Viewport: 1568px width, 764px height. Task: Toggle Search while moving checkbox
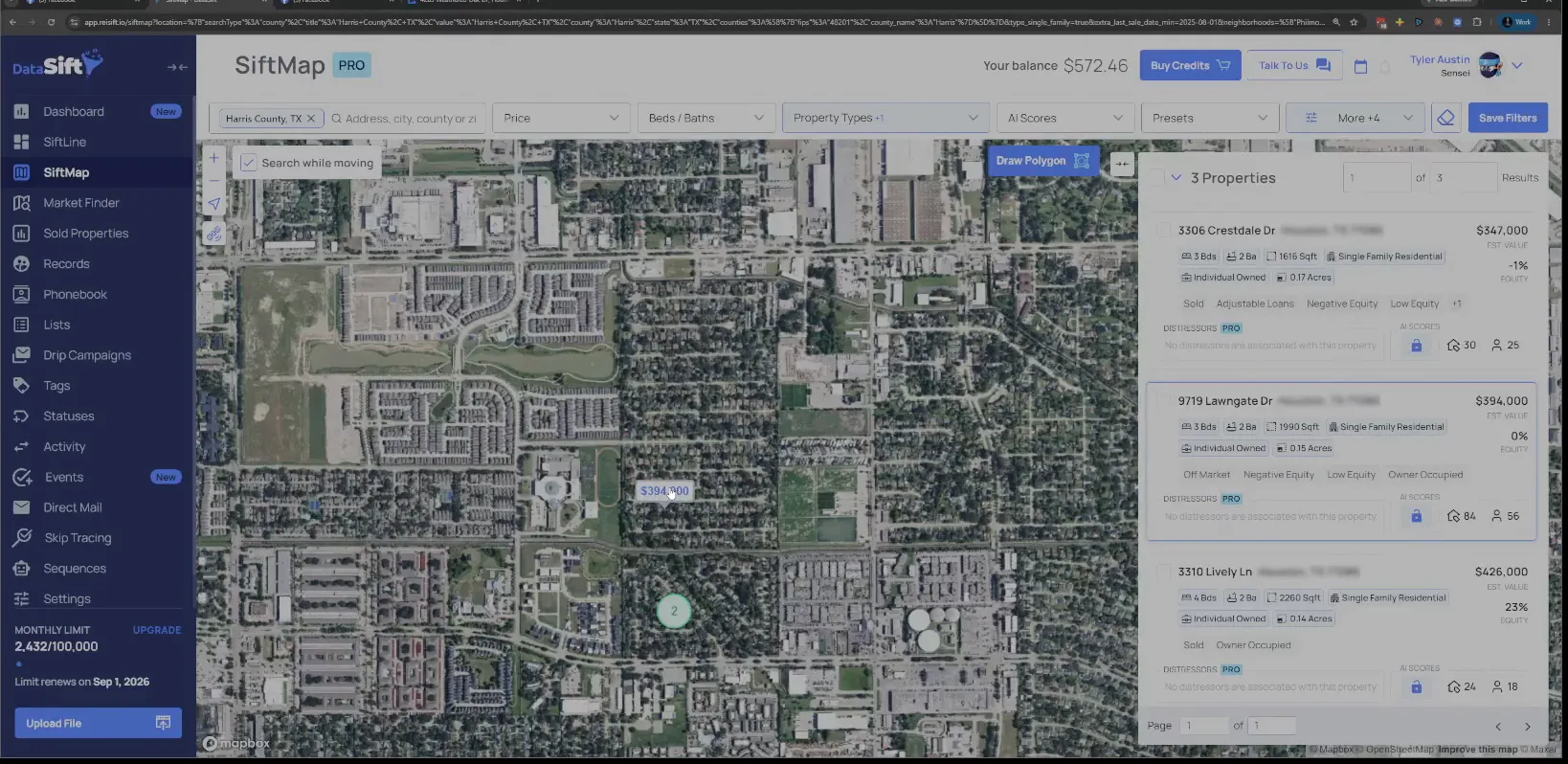pos(248,163)
